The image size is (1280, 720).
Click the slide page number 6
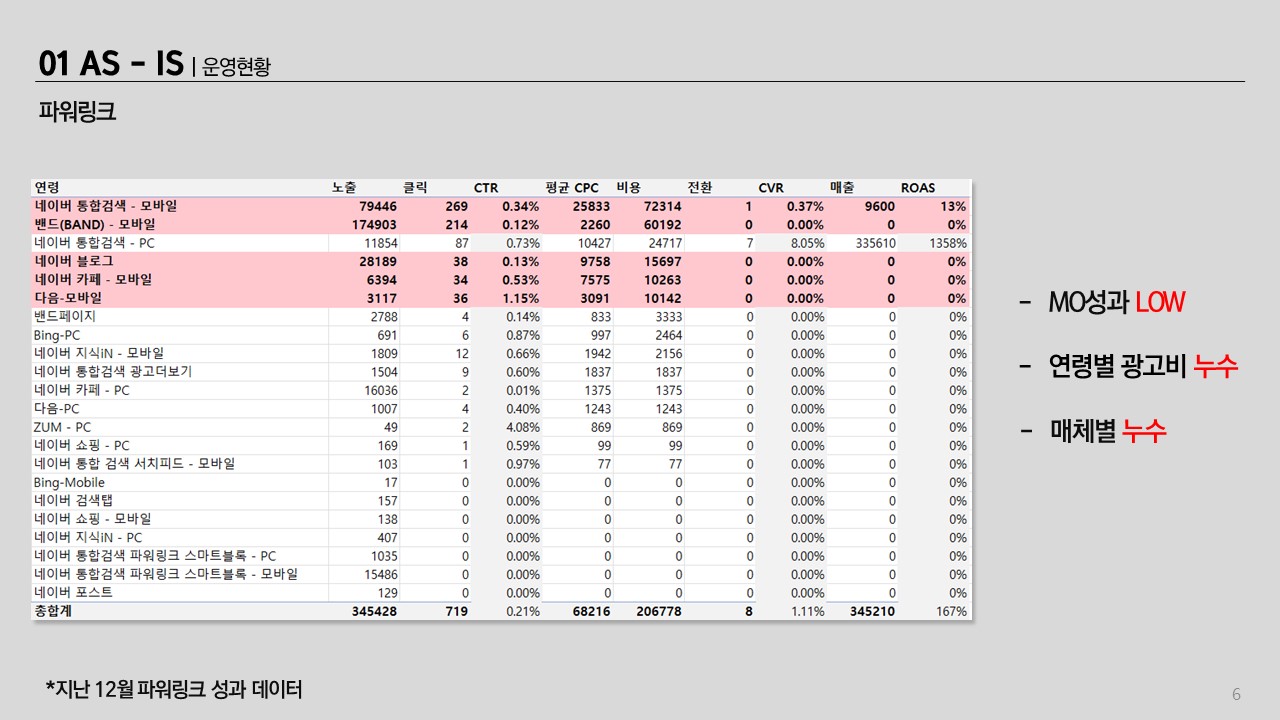pyautogui.click(x=1236, y=694)
